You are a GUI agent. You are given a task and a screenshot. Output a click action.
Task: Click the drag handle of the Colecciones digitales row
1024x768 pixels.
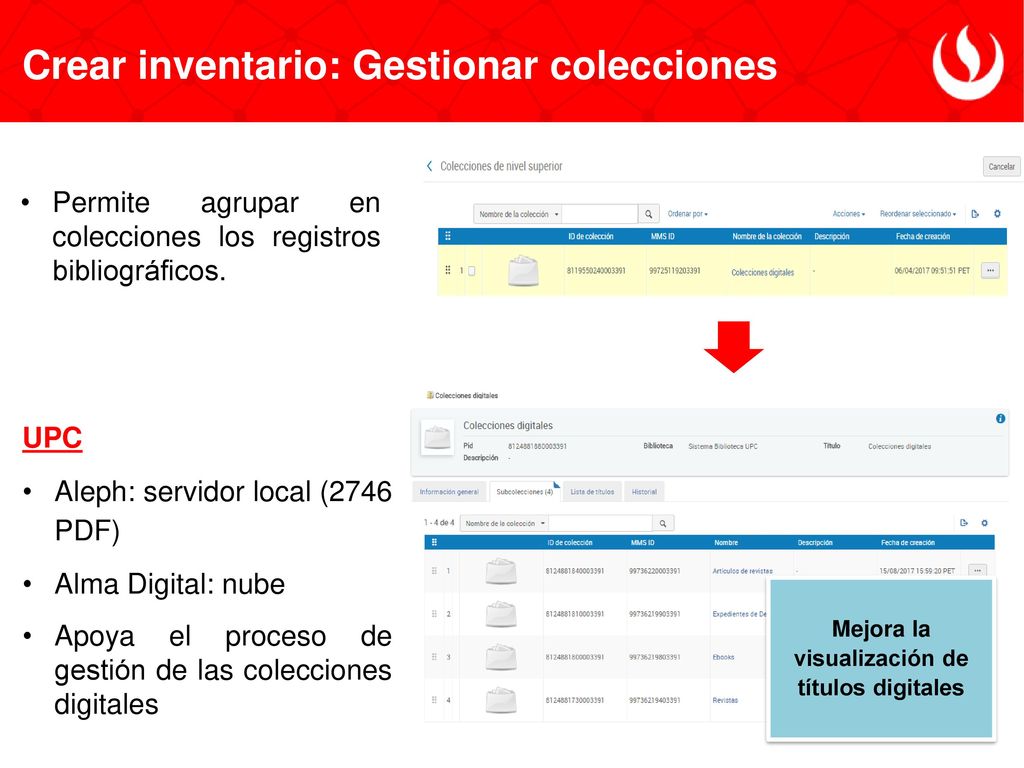[x=447, y=270]
